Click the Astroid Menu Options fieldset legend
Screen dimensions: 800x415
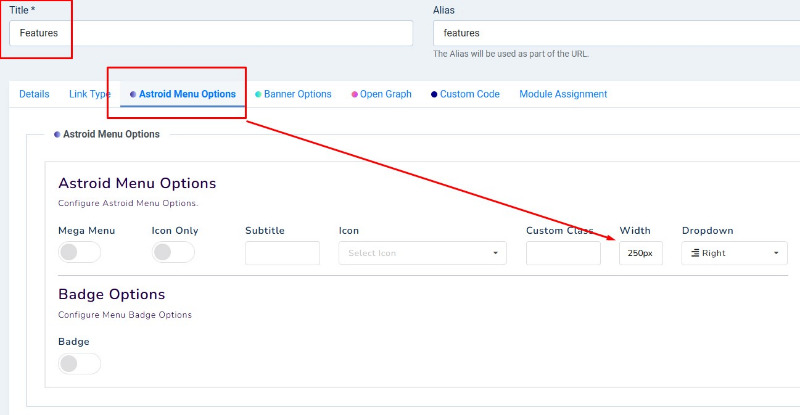(x=107, y=134)
